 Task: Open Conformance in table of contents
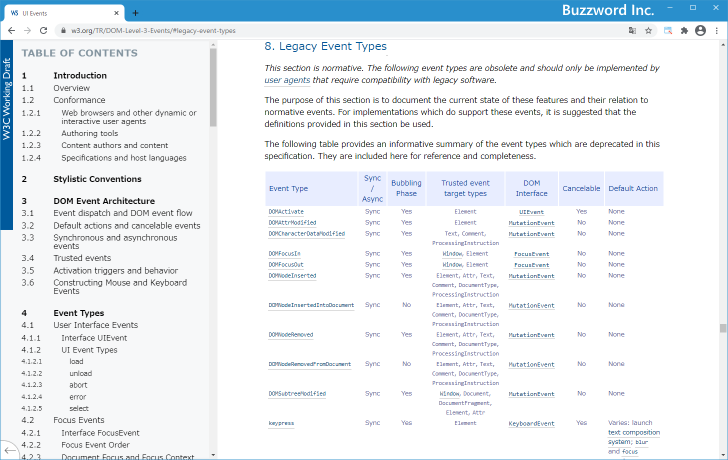pos(79,100)
